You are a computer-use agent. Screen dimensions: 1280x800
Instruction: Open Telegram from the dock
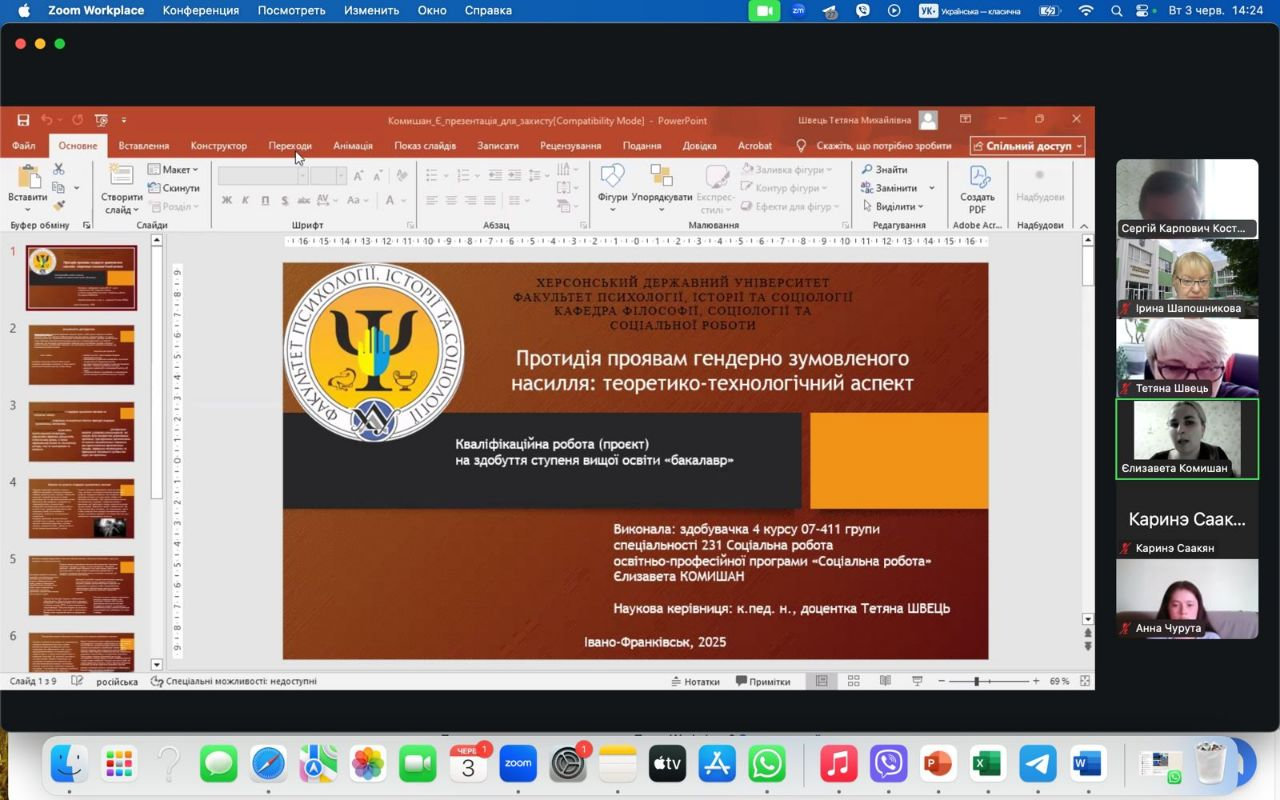coord(1038,765)
